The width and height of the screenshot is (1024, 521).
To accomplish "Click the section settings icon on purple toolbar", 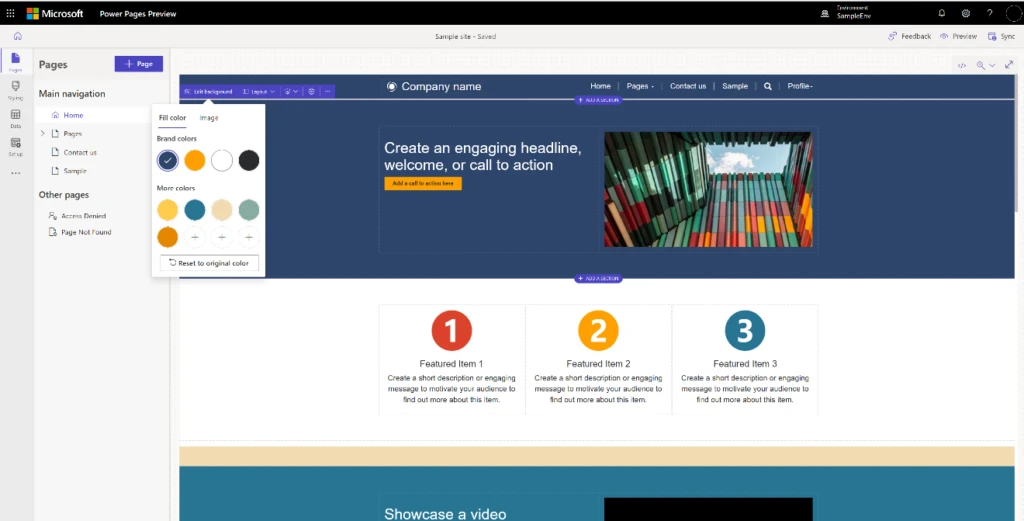I will tap(312, 91).
